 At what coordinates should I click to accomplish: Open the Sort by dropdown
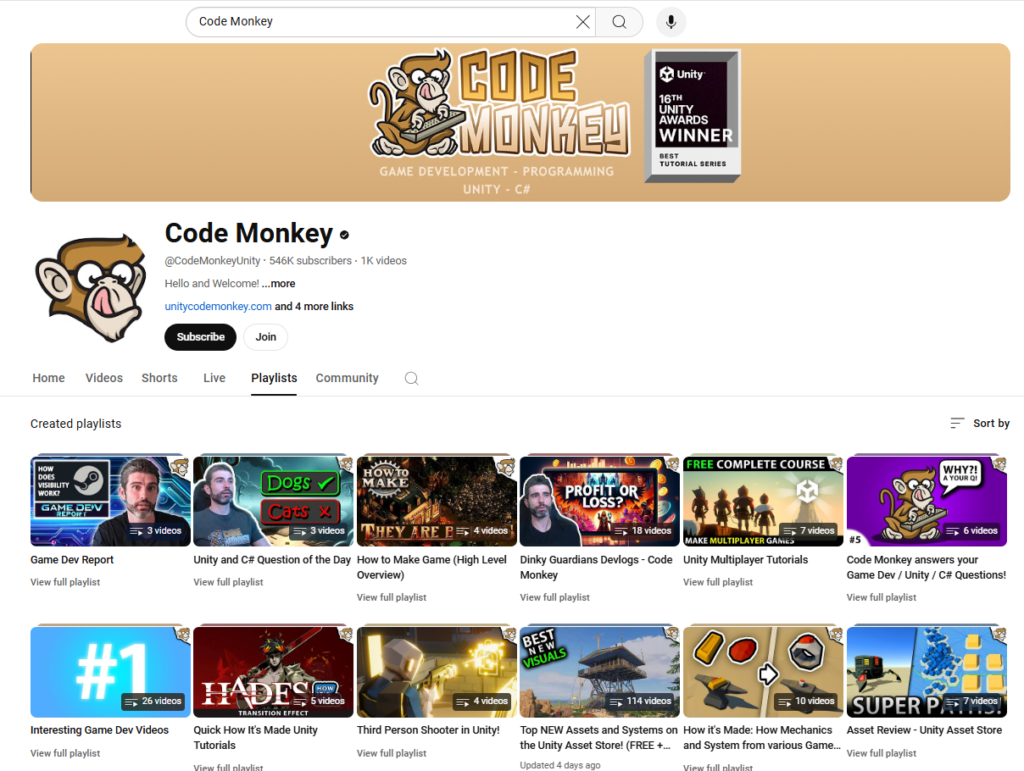click(980, 423)
